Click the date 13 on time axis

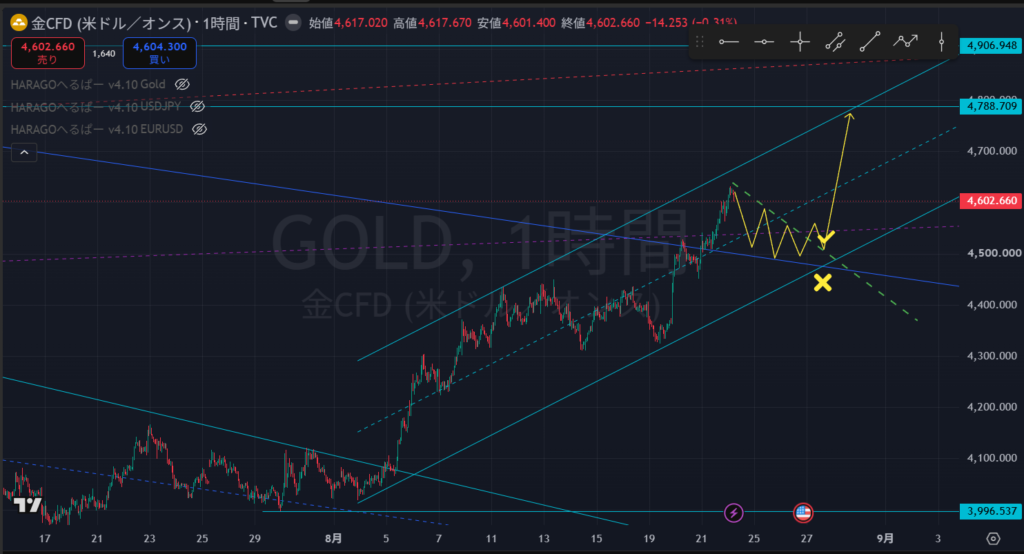click(544, 538)
